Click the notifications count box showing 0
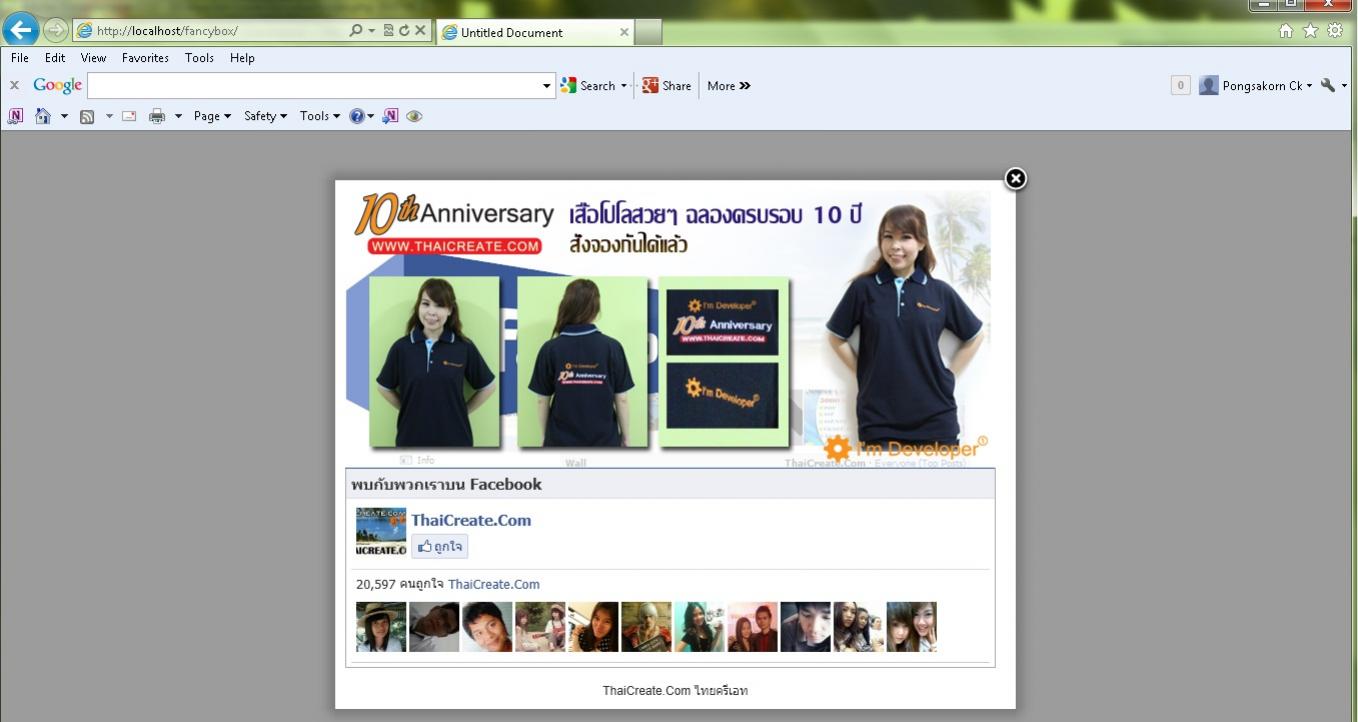Viewport: 1358px width, 722px height. point(1180,86)
